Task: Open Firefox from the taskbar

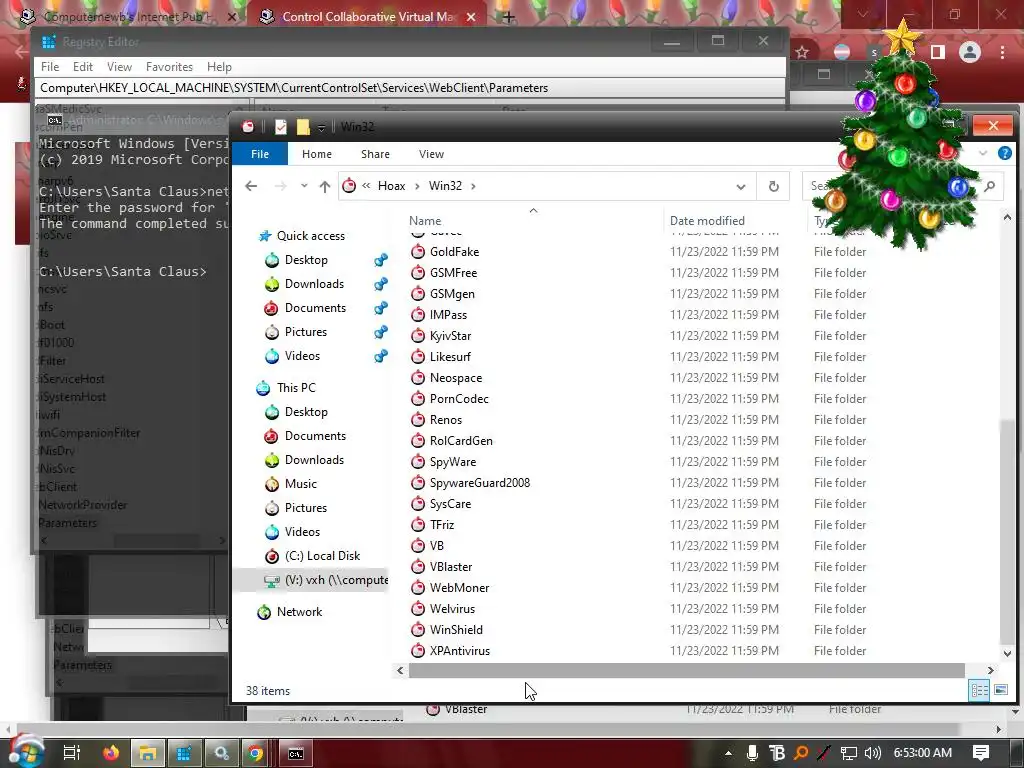Action: pyautogui.click(x=111, y=753)
